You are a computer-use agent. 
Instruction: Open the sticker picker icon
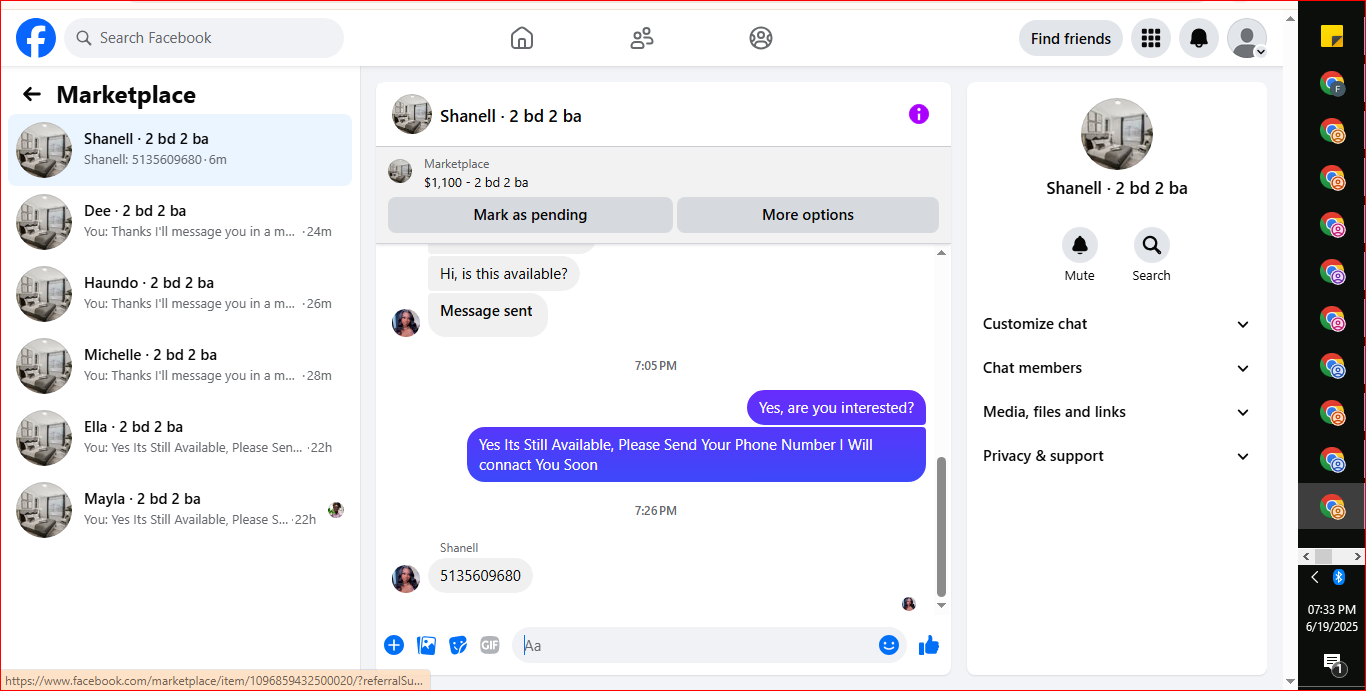[x=458, y=645]
